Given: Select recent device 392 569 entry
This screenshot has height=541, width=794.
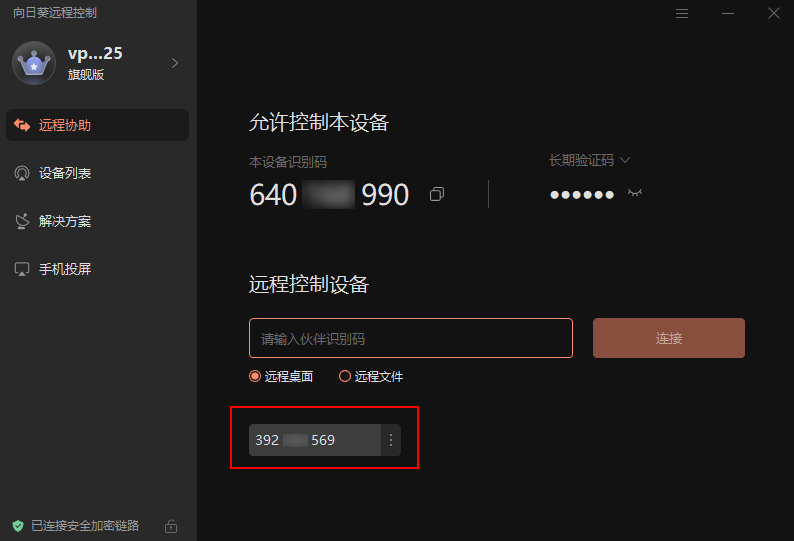Looking at the screenshot, I should (314, 440).
